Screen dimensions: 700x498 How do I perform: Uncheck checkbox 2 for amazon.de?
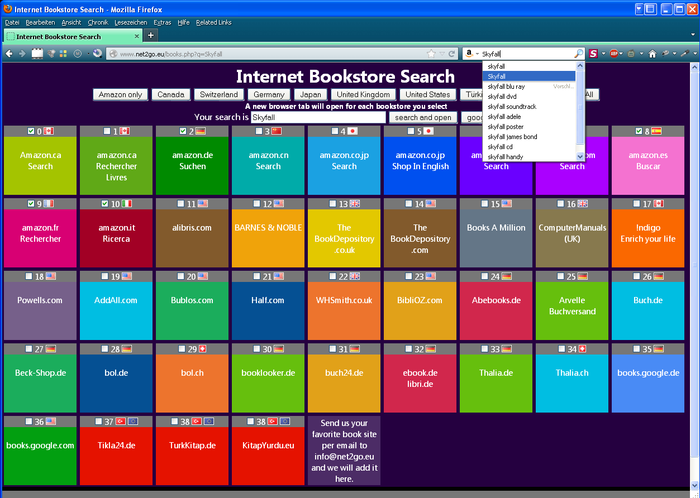[x=183, y=131]
